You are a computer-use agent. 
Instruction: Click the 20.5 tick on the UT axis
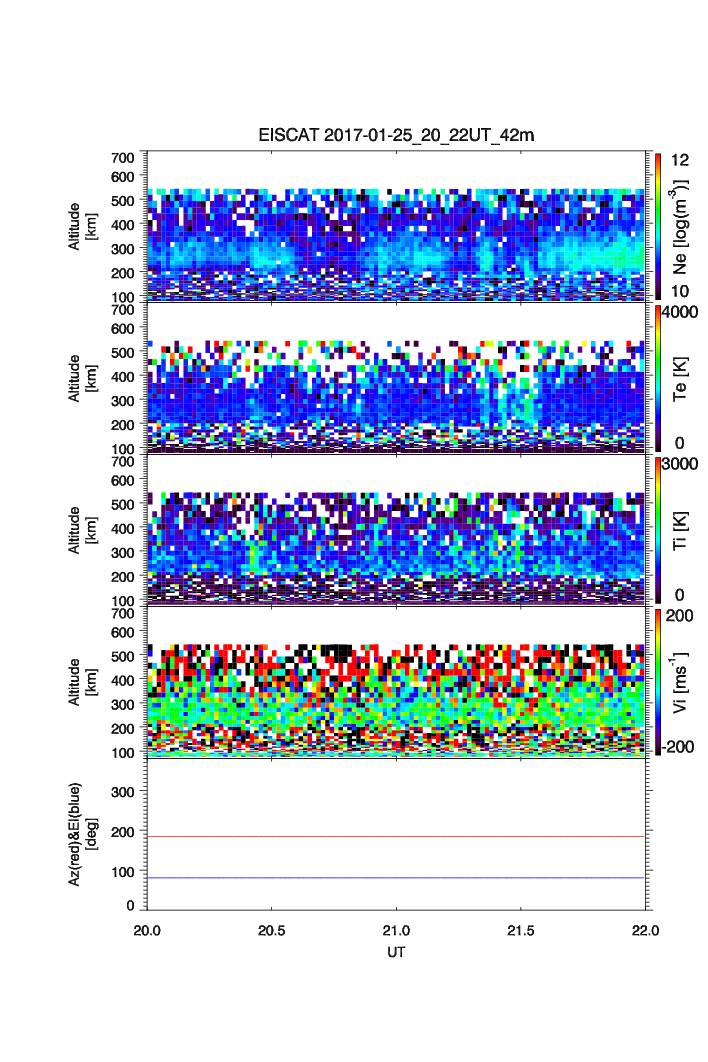pos(272,930)
